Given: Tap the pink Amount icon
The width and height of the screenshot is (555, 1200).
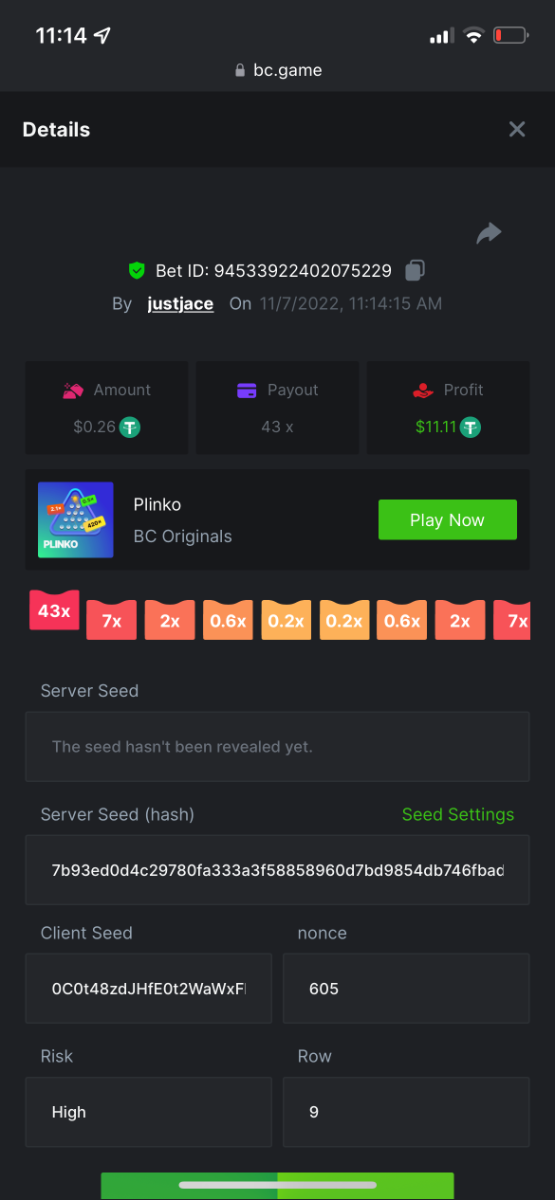Looking at the screenshot, I should pyautogui.click(x=72, y=390).
